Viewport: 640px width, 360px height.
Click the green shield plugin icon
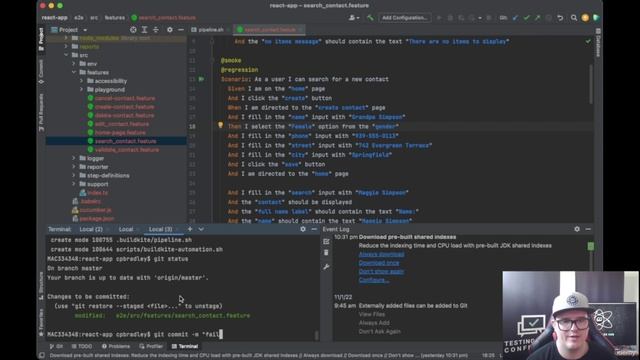pyautogui.click(x=596, y=18)
